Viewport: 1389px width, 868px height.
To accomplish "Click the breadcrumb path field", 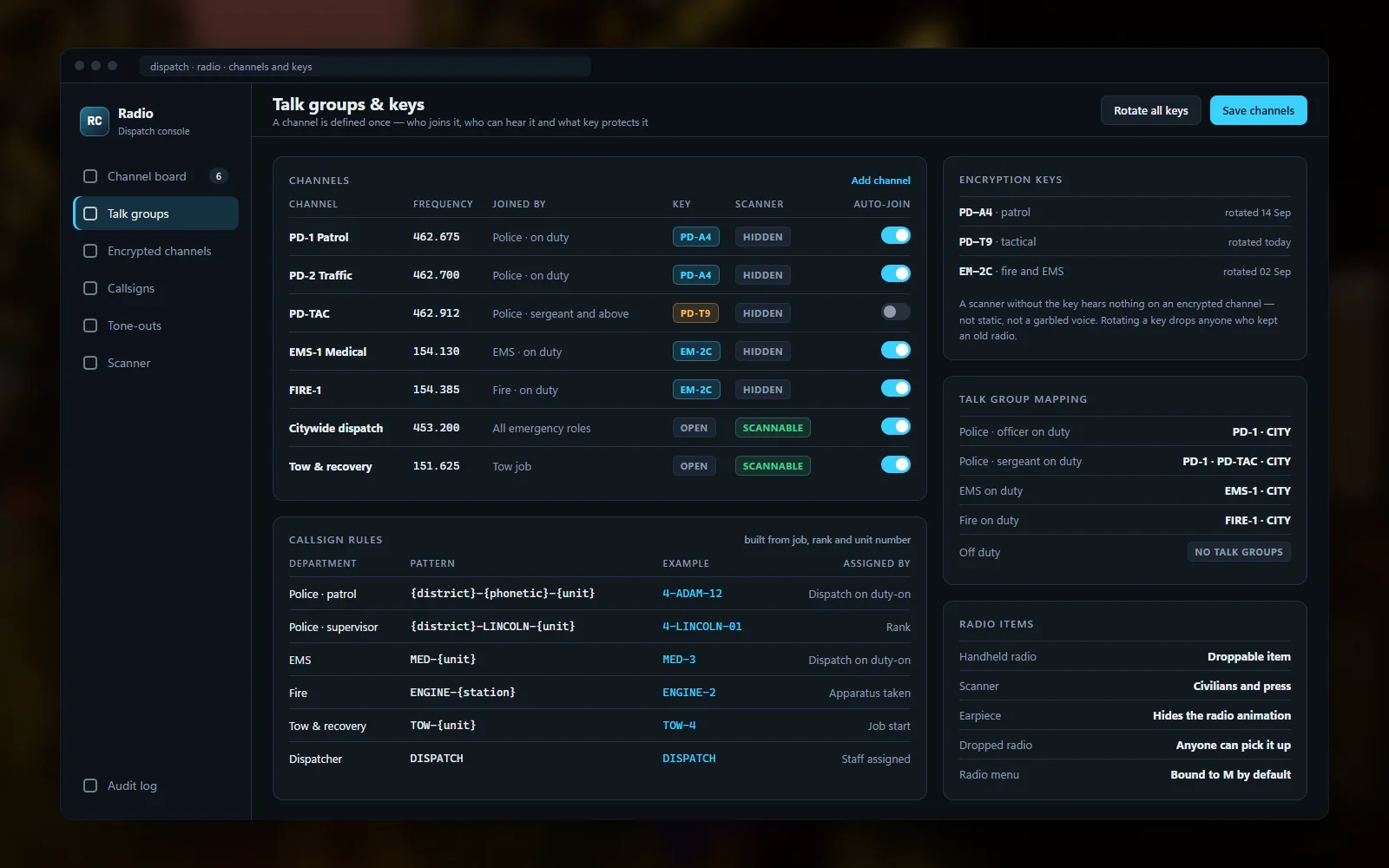I will (x=365, y=67).
